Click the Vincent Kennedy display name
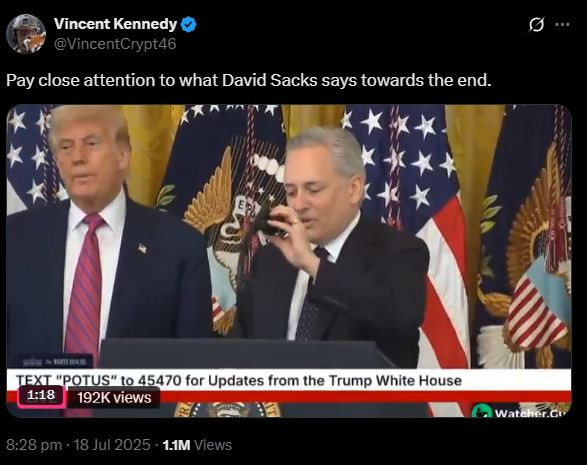Image resolution: width=587 pixels, height=465 pixels. 115,24
